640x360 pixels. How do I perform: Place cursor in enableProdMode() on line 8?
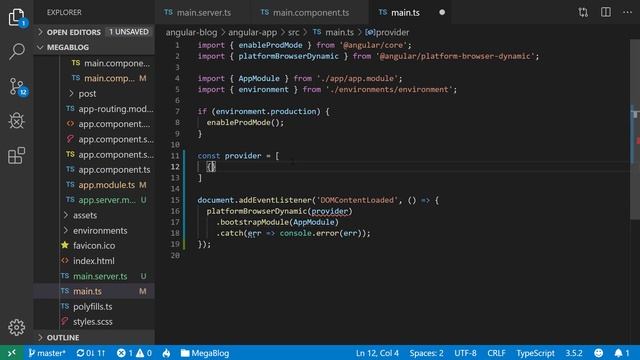click(245, 122)
